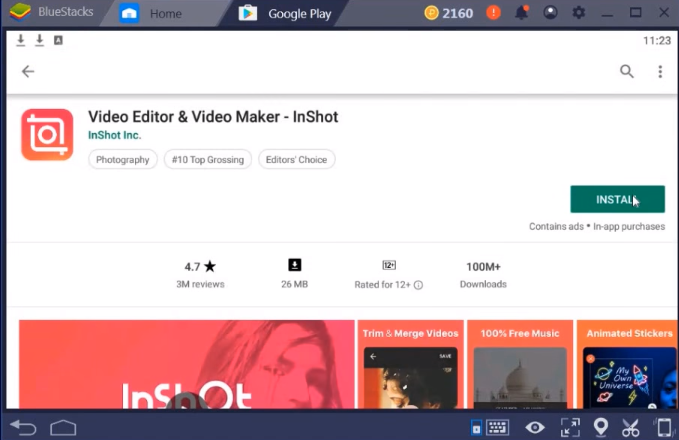The height and width of the screenshot is (440, 679).
Task: Go back with the Play Store arrow
Action: (x=28, y=71)
